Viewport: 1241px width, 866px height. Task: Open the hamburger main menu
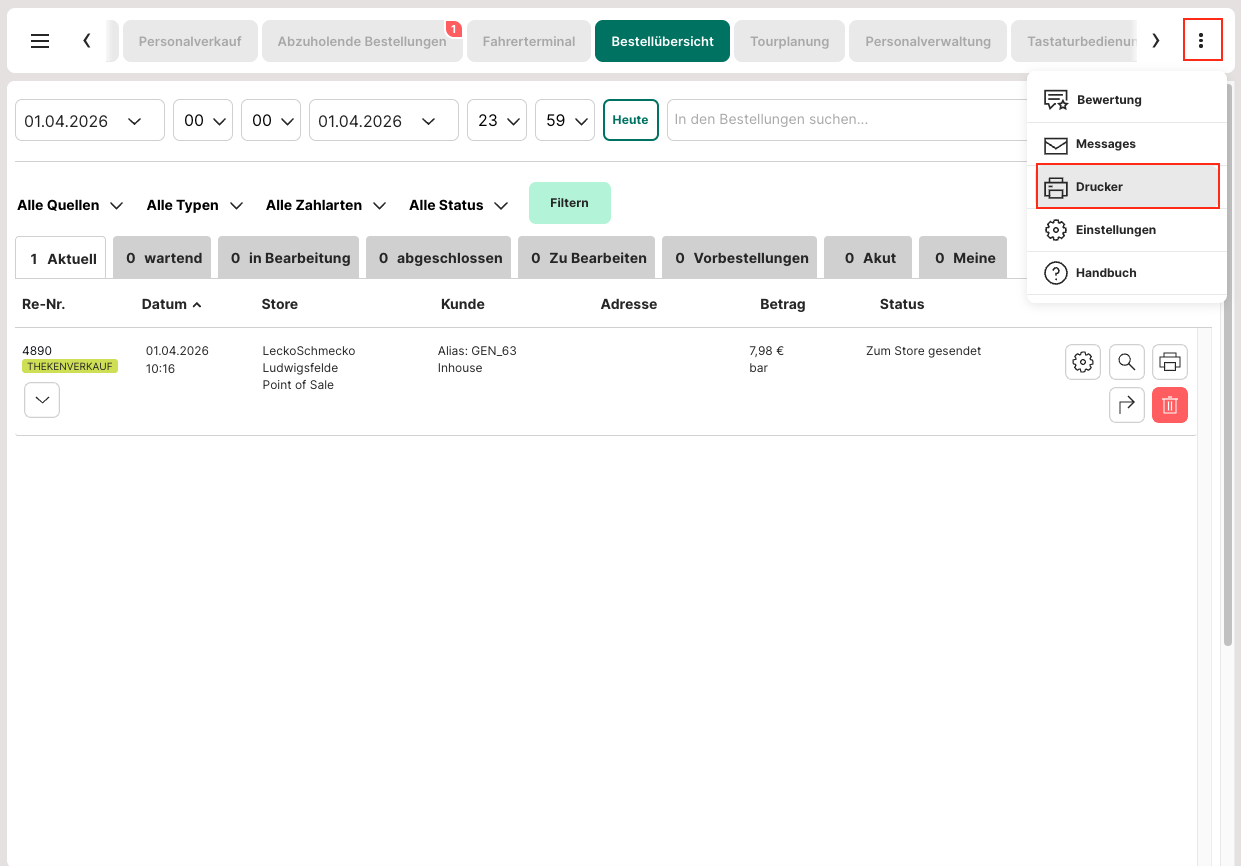40,41
